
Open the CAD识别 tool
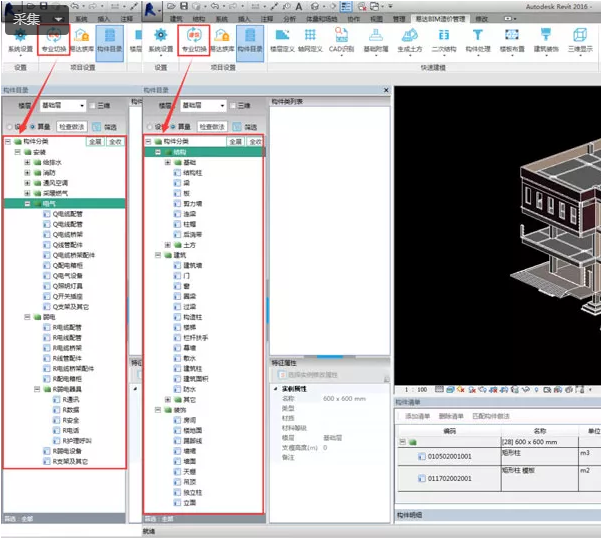[341, 40]
